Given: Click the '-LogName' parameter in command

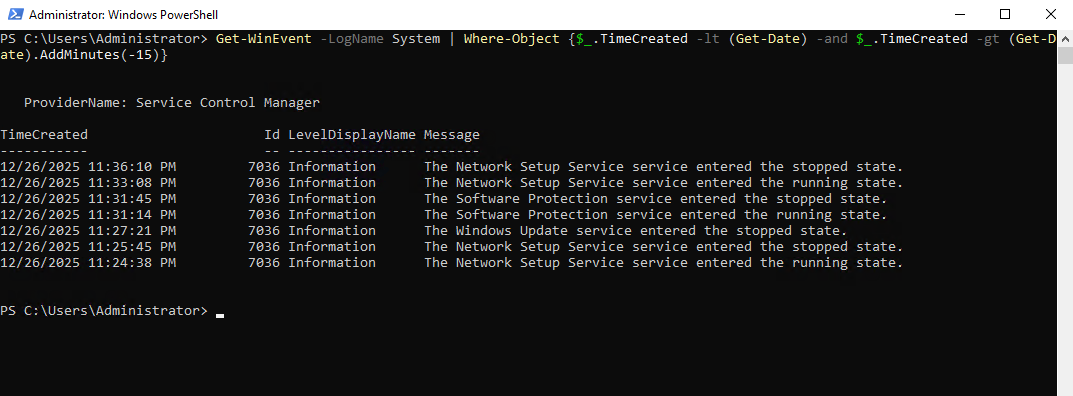Looking at the screenshot, I should 352,39.
